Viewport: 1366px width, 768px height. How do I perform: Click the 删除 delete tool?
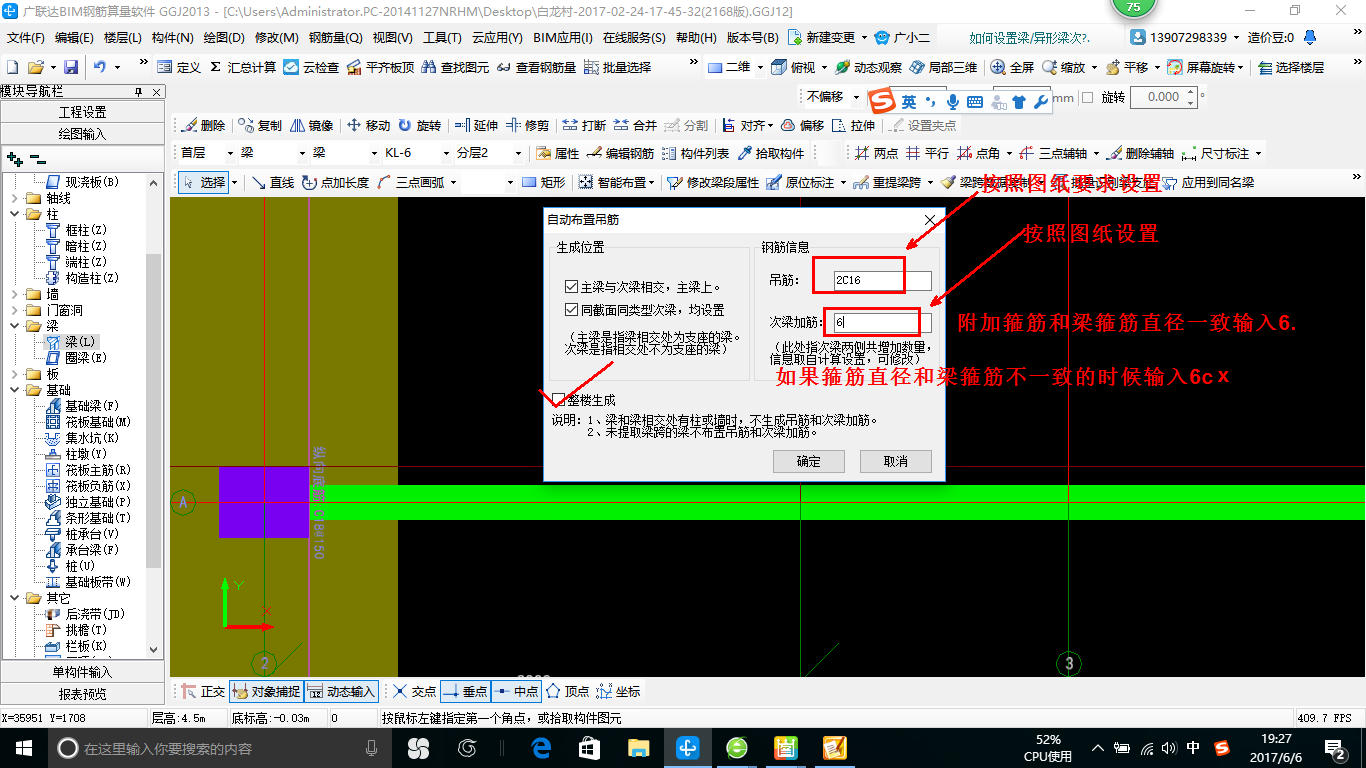[x=204, y=125]
